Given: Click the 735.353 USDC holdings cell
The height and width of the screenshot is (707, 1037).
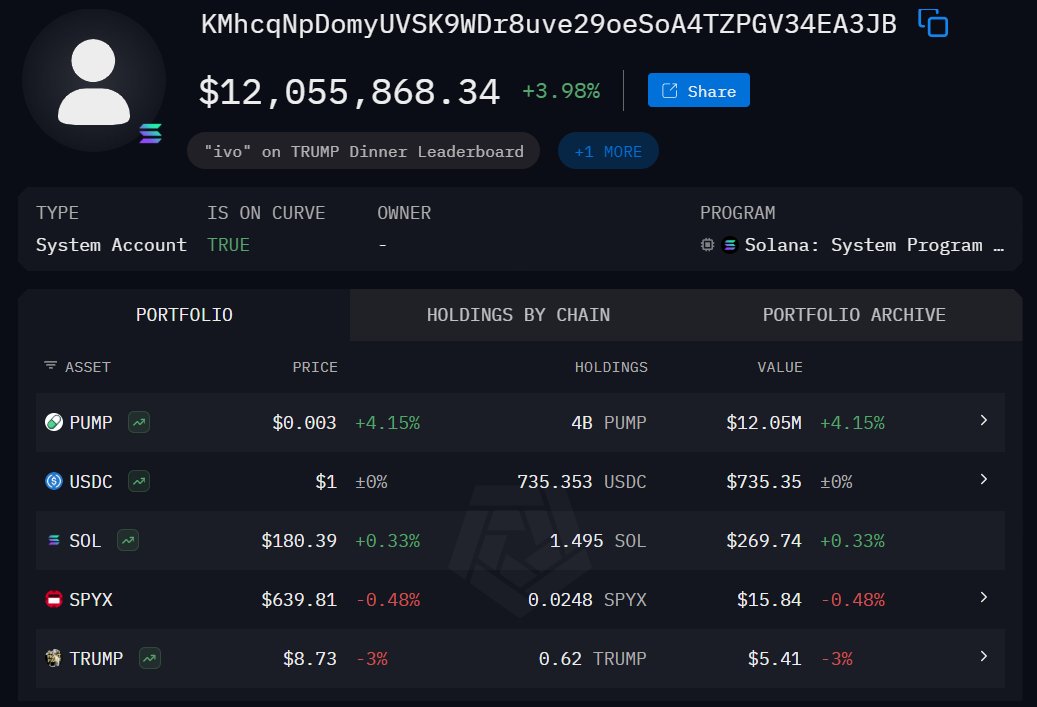Looking at the screenshot, I should 582,481.
